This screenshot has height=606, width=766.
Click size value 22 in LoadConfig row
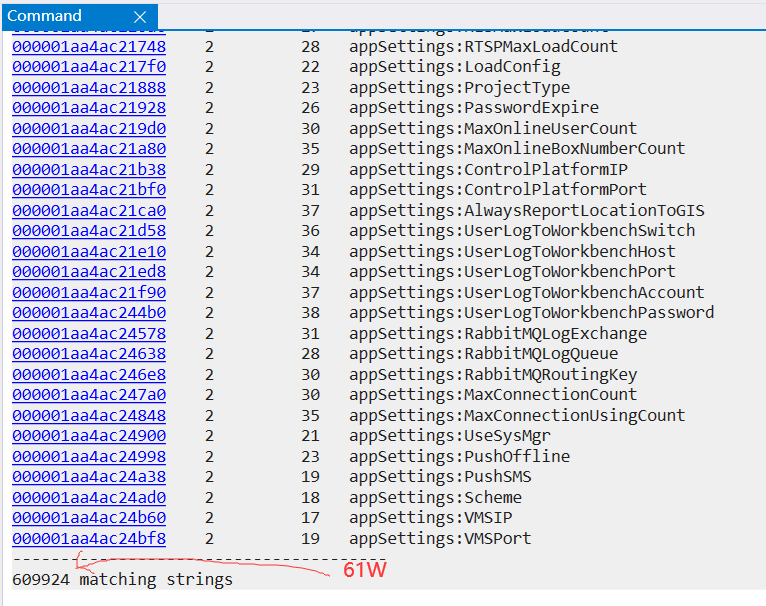coord(311,66)
